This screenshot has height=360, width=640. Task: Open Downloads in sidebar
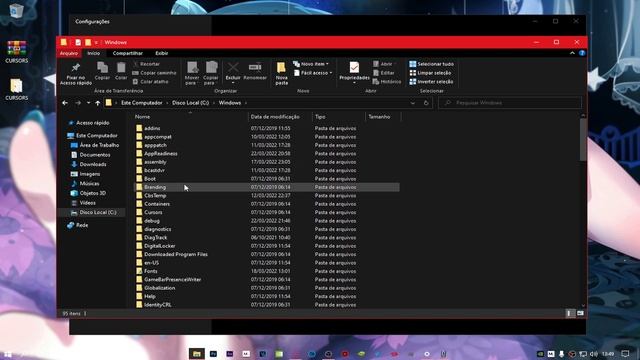89,164
